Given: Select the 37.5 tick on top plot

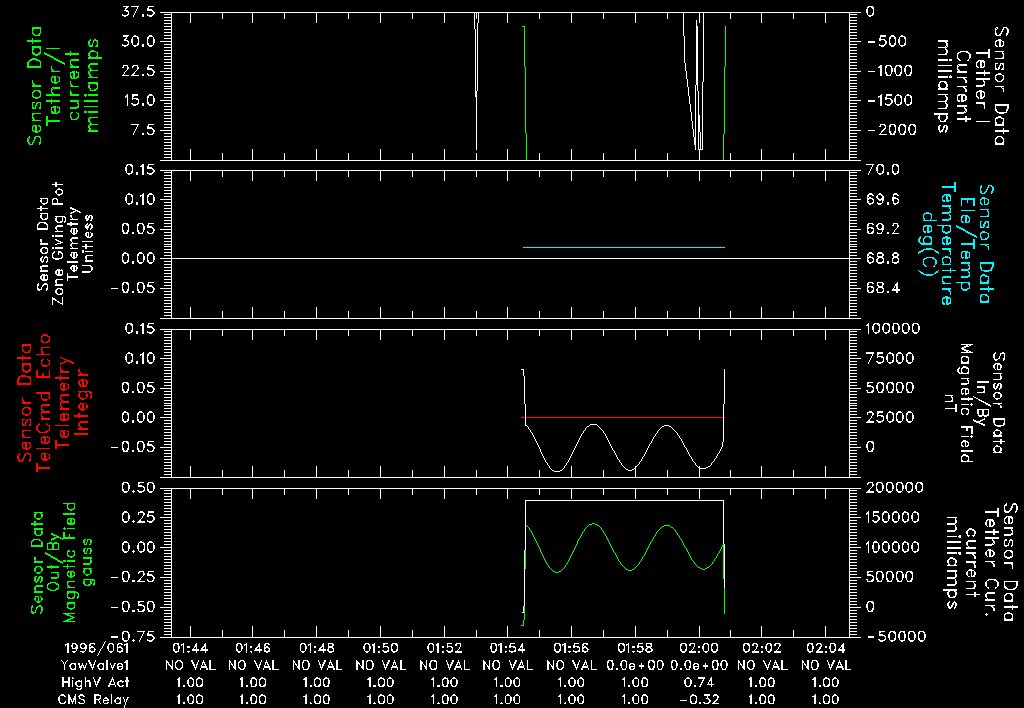Looking at the screenshot, I should click(135, 13).
